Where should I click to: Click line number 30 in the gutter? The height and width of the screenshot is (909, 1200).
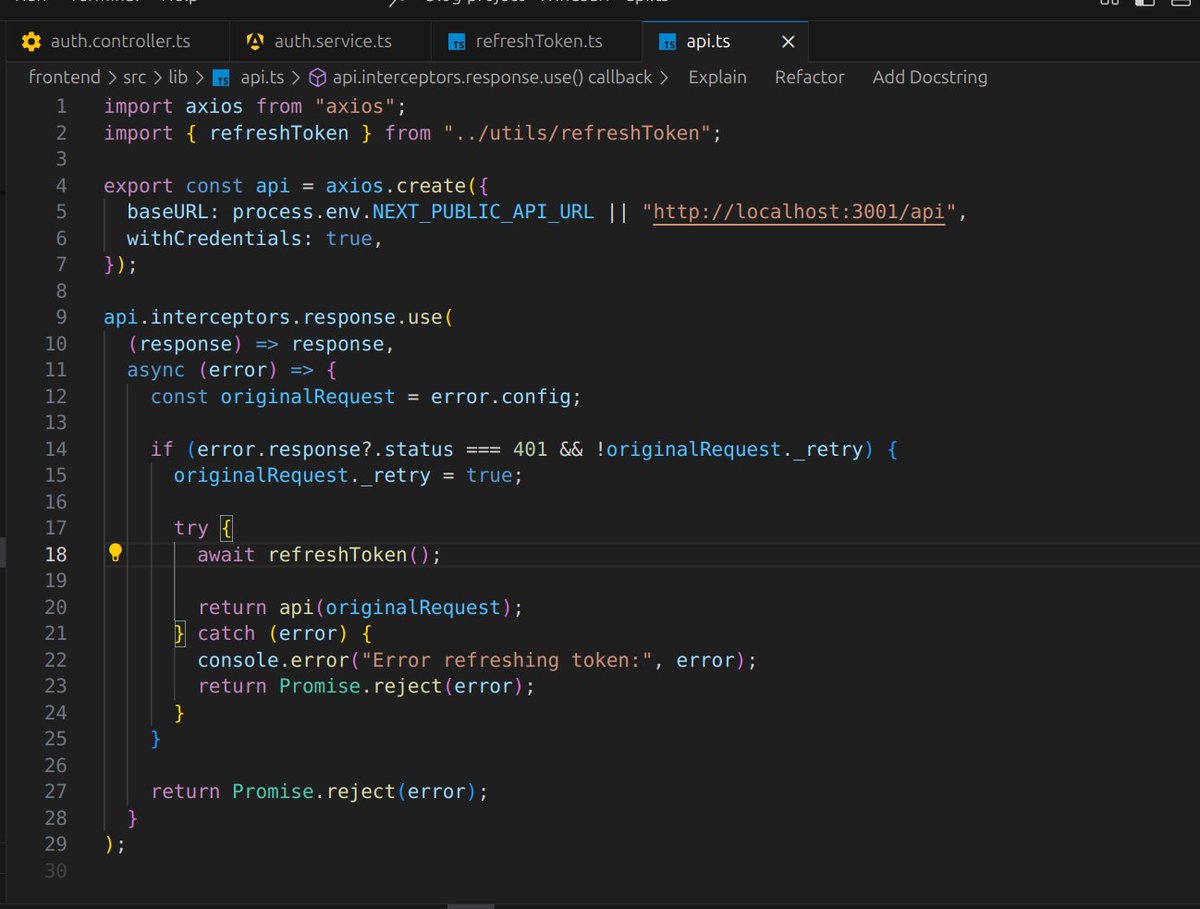click(56, 871)
